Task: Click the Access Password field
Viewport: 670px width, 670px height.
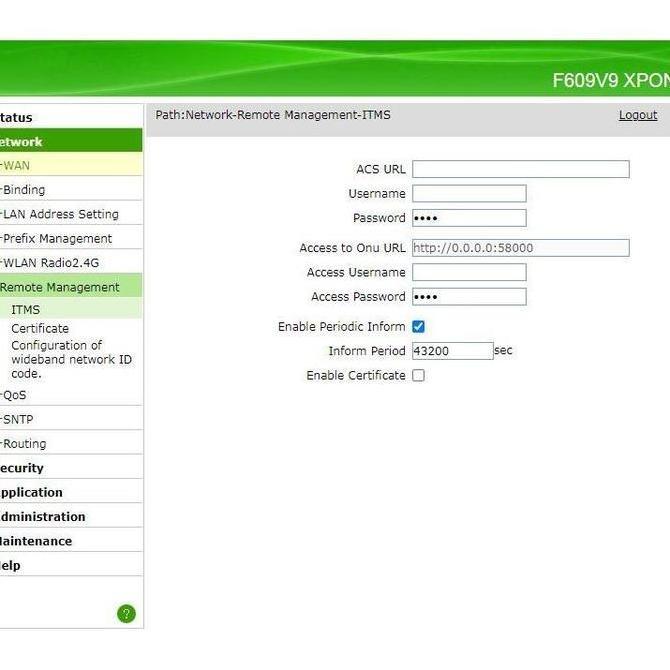Action: 468,297
